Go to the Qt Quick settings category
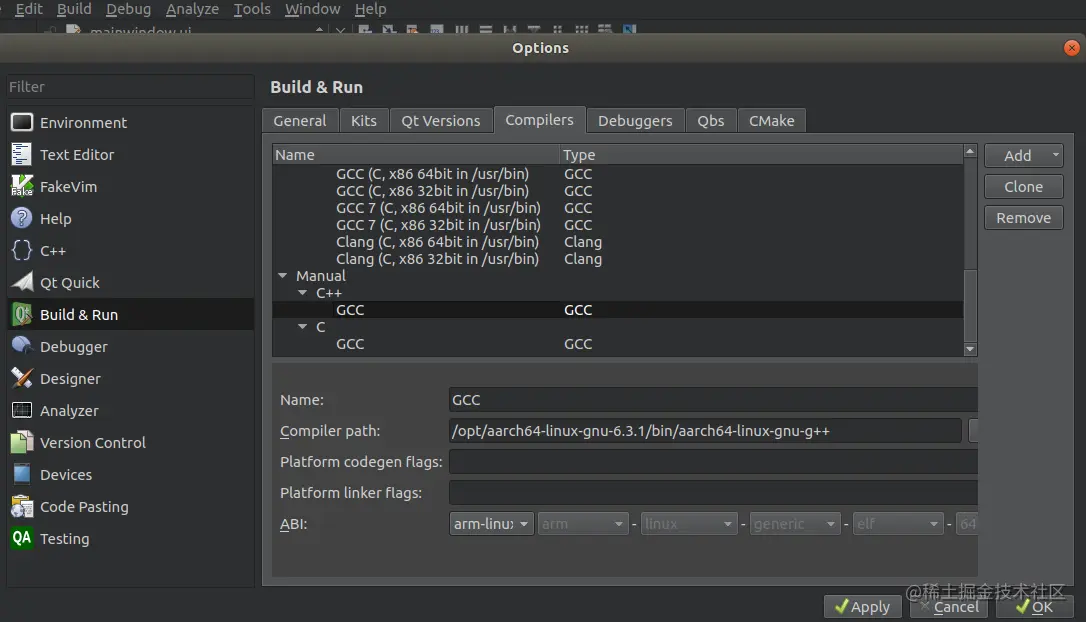Image resolution: width=1086 pixels, height=622 pixels. click(x=130, y=282)
